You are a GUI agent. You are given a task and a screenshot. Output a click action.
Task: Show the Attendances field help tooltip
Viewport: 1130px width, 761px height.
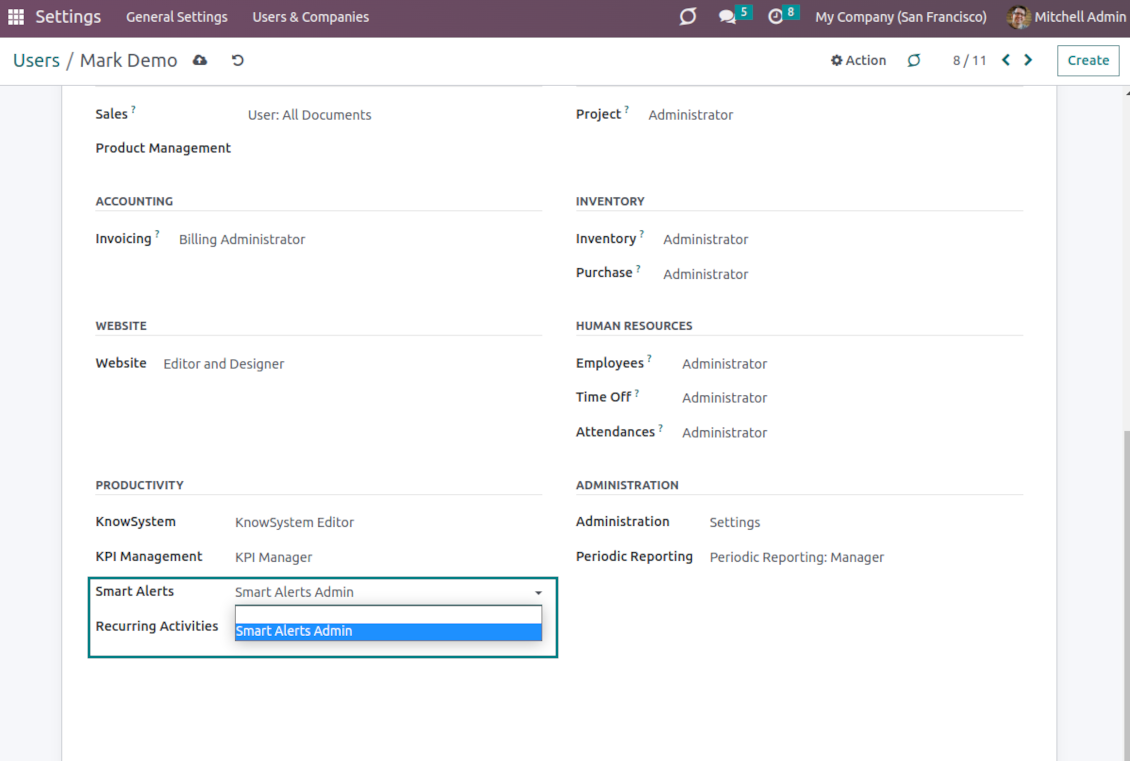660,427
